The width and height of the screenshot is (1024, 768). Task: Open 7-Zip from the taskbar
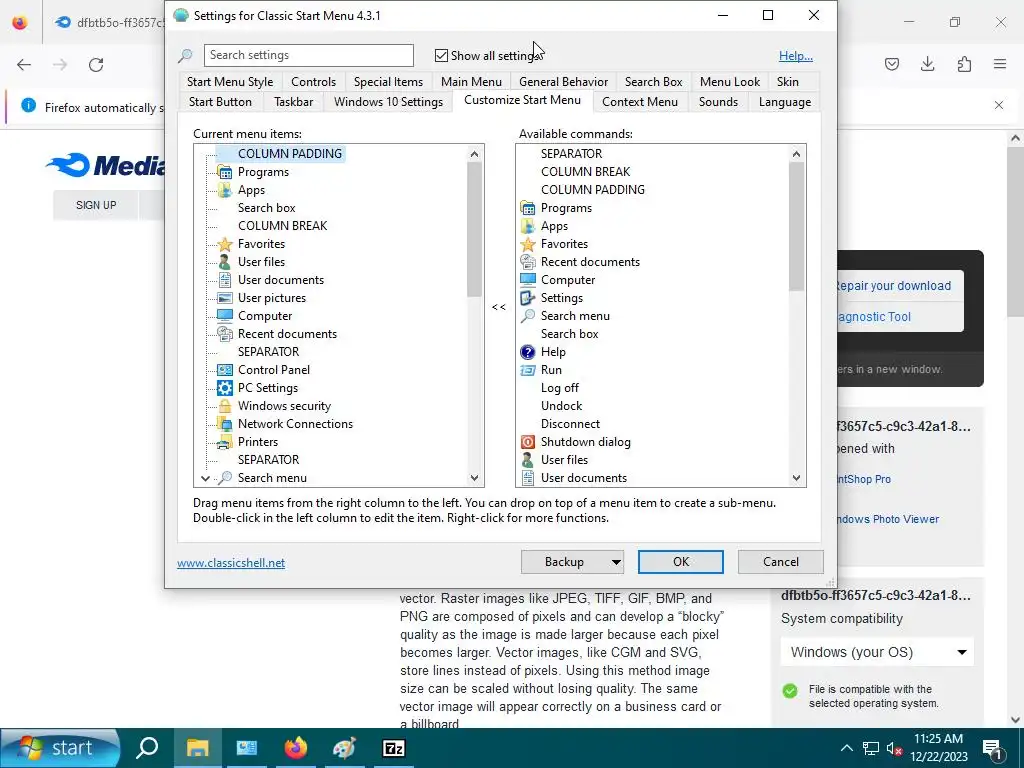pos(393,748)
